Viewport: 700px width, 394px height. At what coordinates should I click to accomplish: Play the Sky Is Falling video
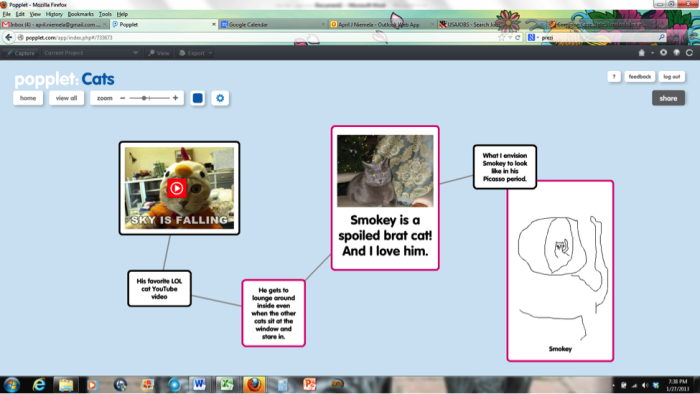pyautogui.click(x=176, y=188)
